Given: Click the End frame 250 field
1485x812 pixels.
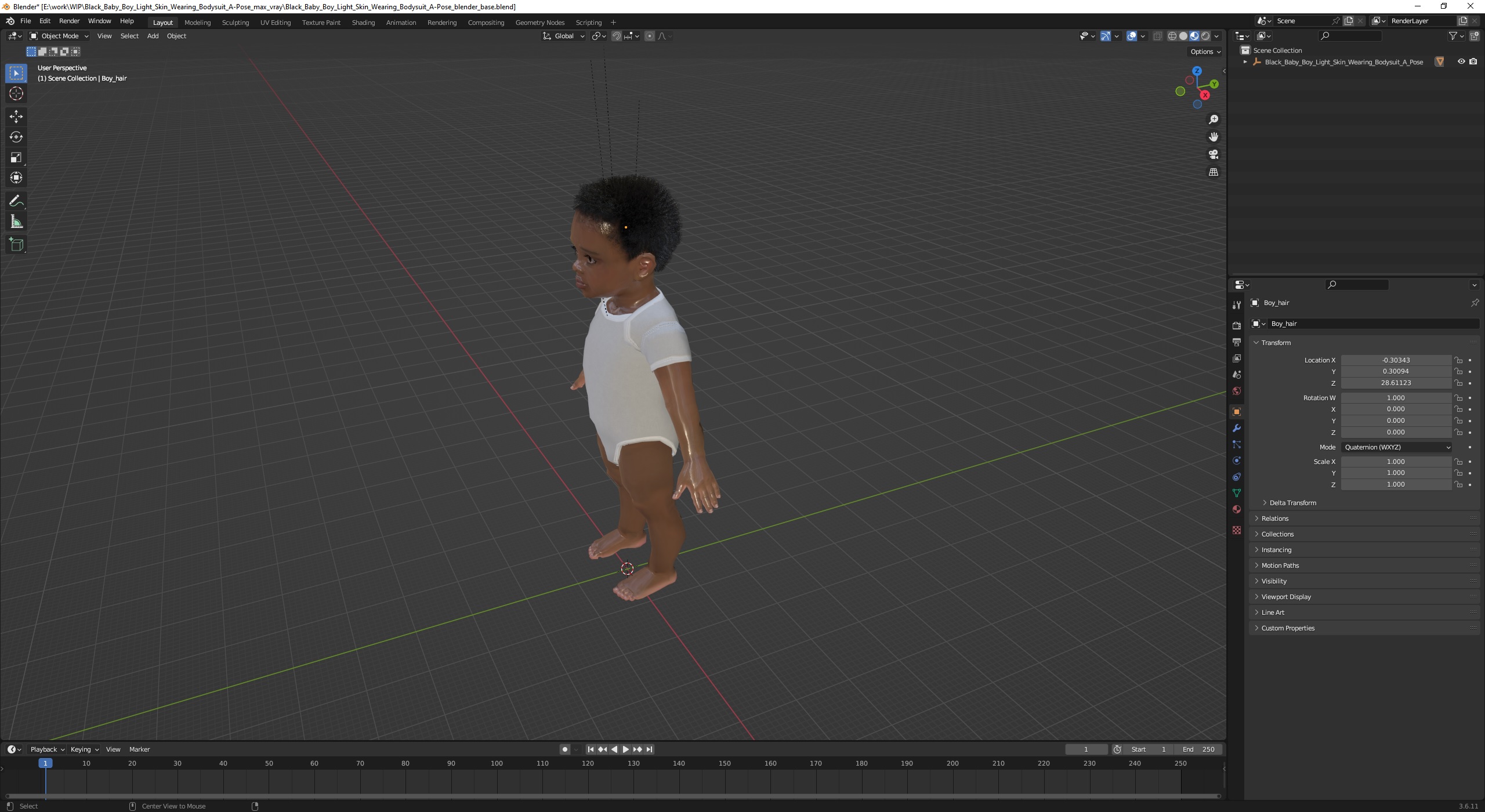Looking at the screenshot, I should 1199,749.
